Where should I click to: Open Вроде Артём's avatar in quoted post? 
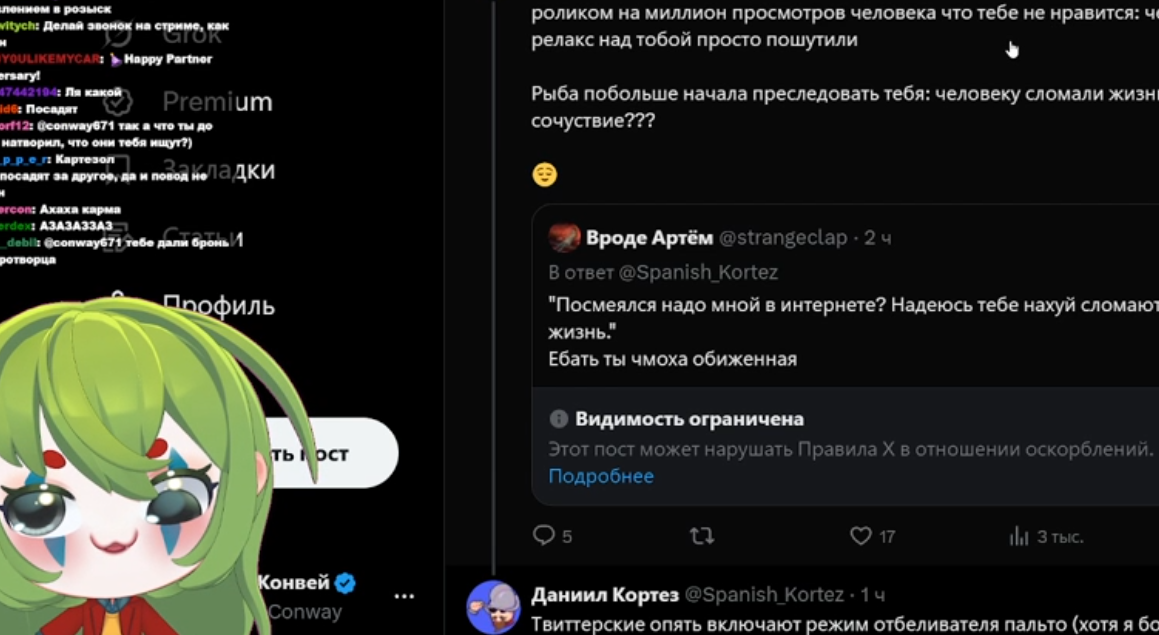[x=564, y=238]
